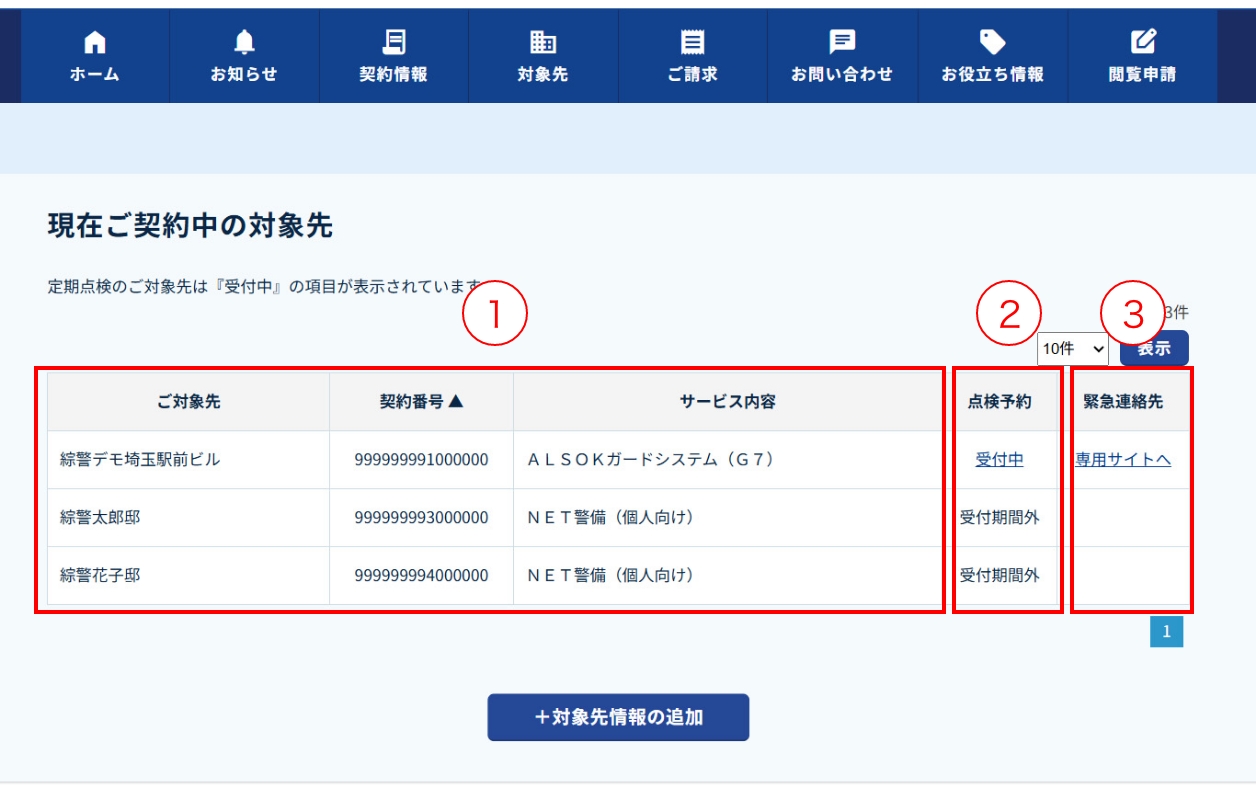The height and width of the screenshot is (785, 1256).
Task: Click ＮＥＴ警備 cell in 綜警花子邸 row
Action: 728,576
